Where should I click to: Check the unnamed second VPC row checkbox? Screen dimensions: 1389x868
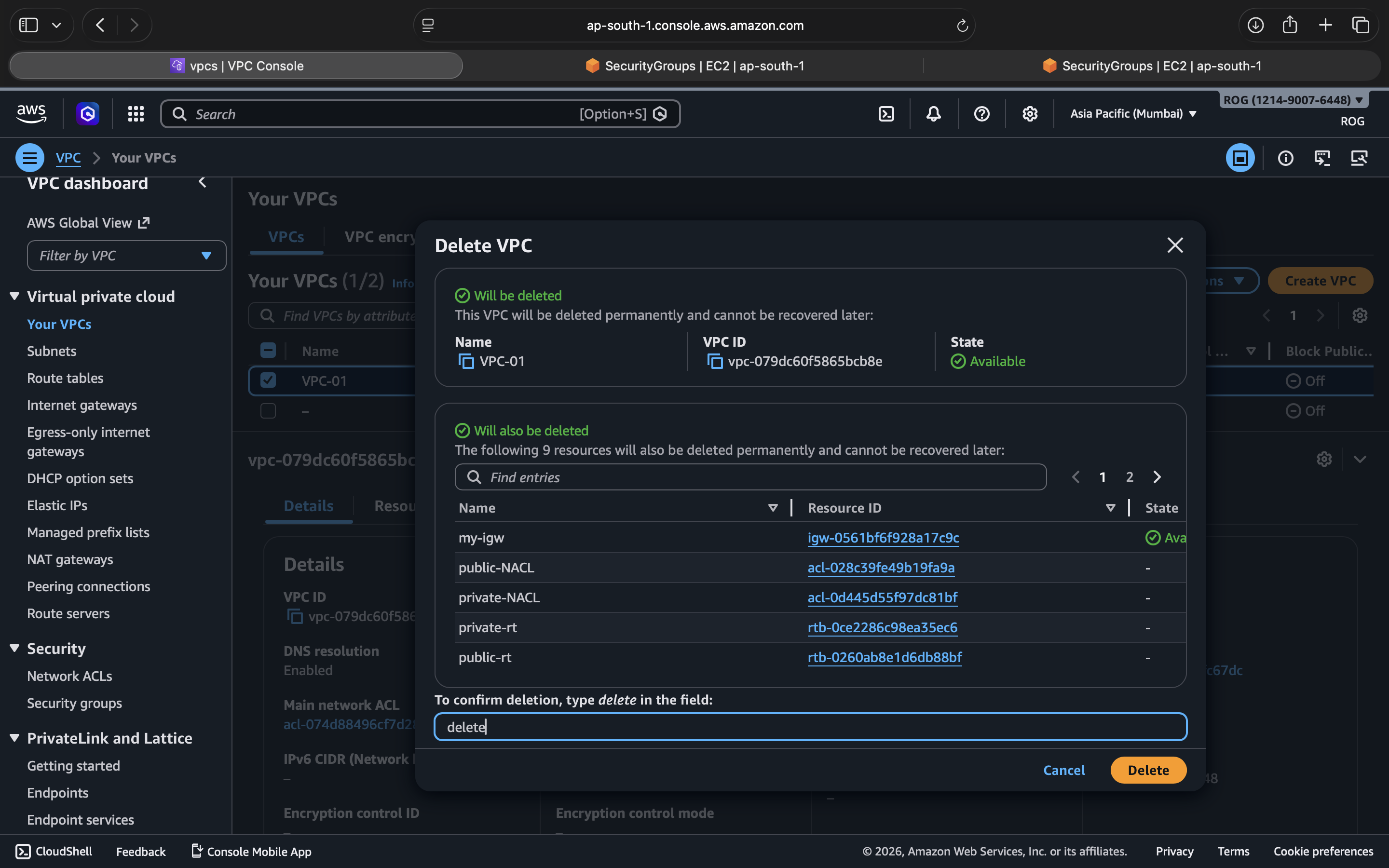click(268, 411)
